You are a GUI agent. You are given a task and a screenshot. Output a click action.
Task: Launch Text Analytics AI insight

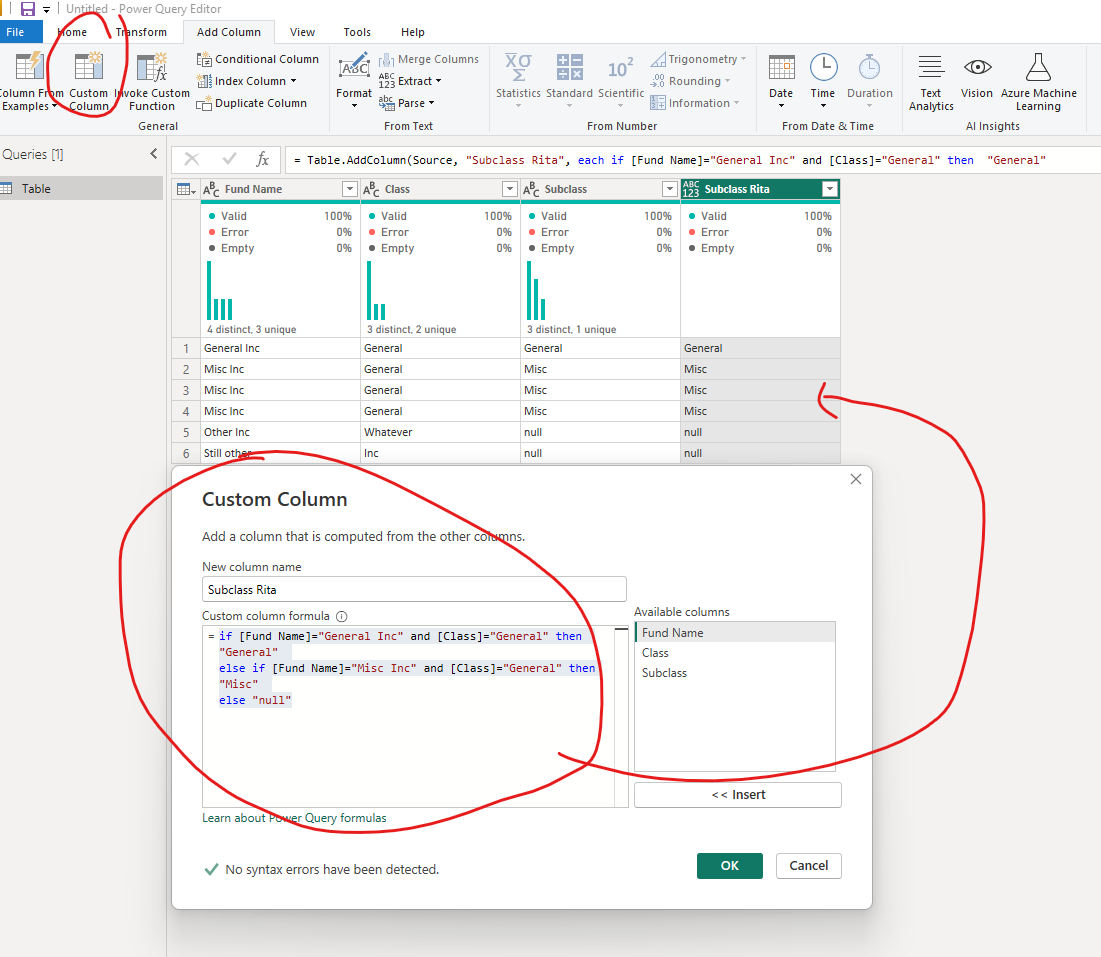[x=931, y=81]
